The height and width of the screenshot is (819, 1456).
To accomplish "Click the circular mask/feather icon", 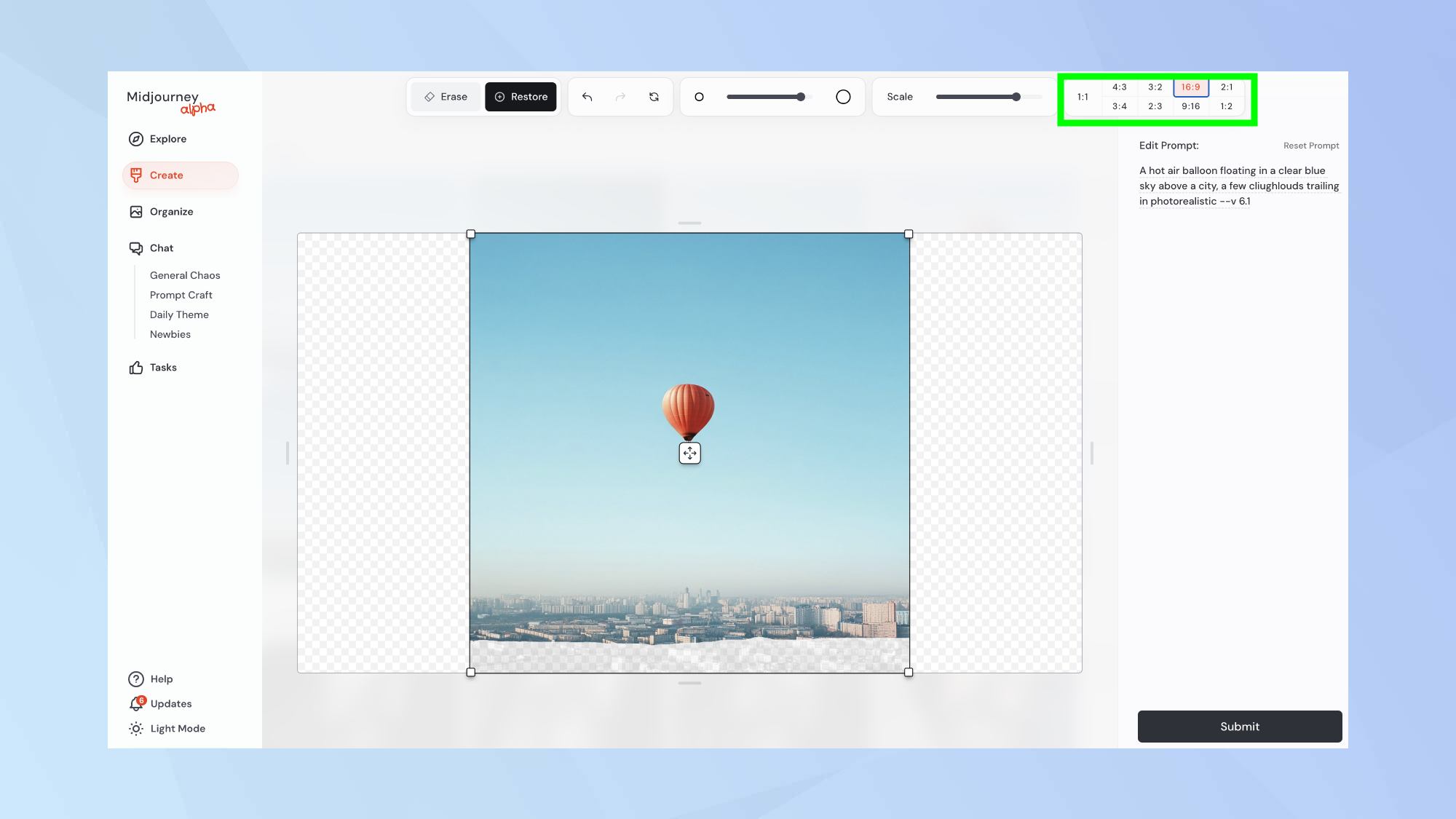I will click(842, 96).
